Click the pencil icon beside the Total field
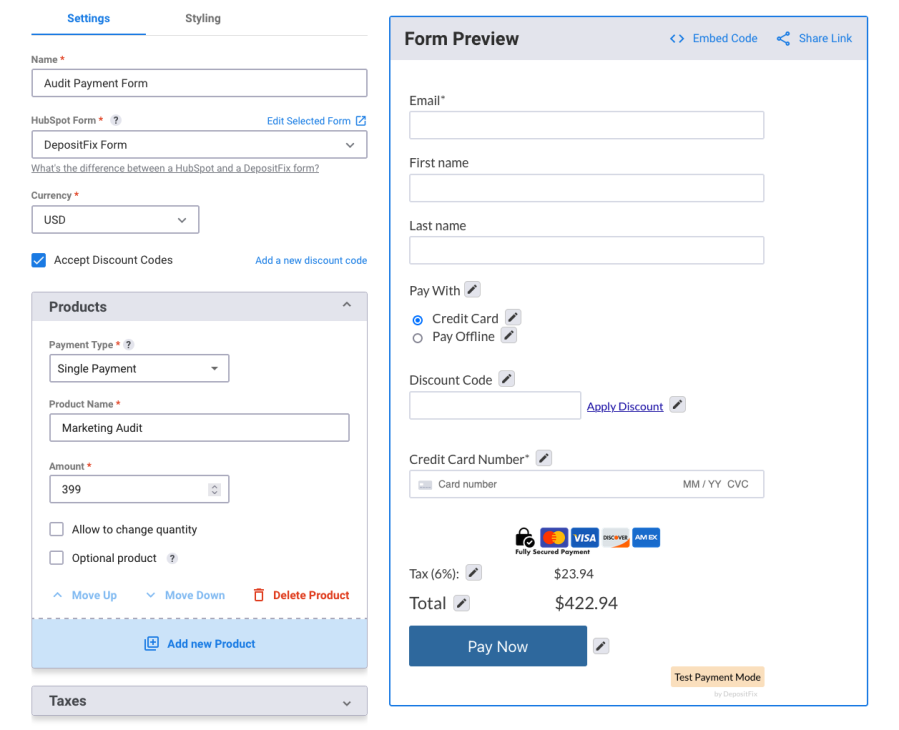The image size is (899, 730). [x=462, y=602]
